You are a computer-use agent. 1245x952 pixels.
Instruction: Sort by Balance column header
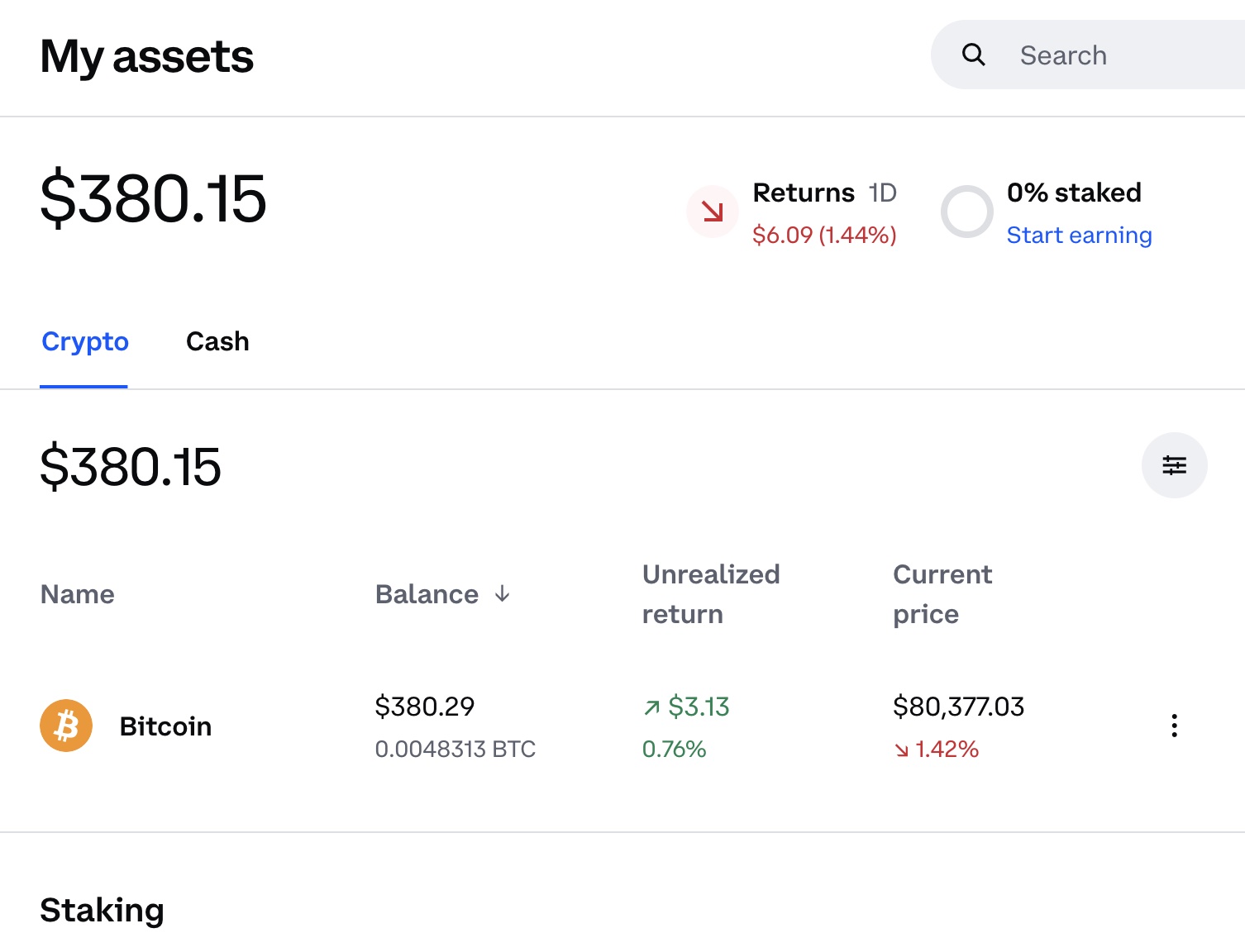[x=427, y=594]
